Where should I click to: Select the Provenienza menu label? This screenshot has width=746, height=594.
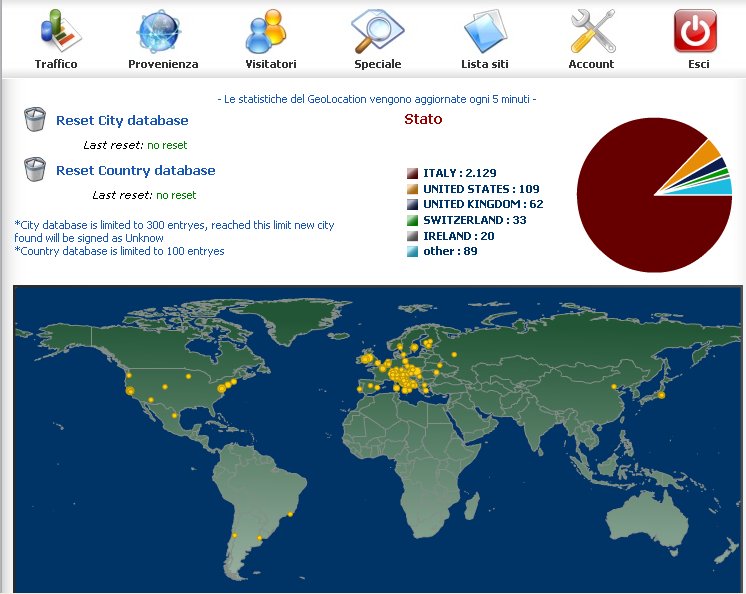(x=163, y=64)
